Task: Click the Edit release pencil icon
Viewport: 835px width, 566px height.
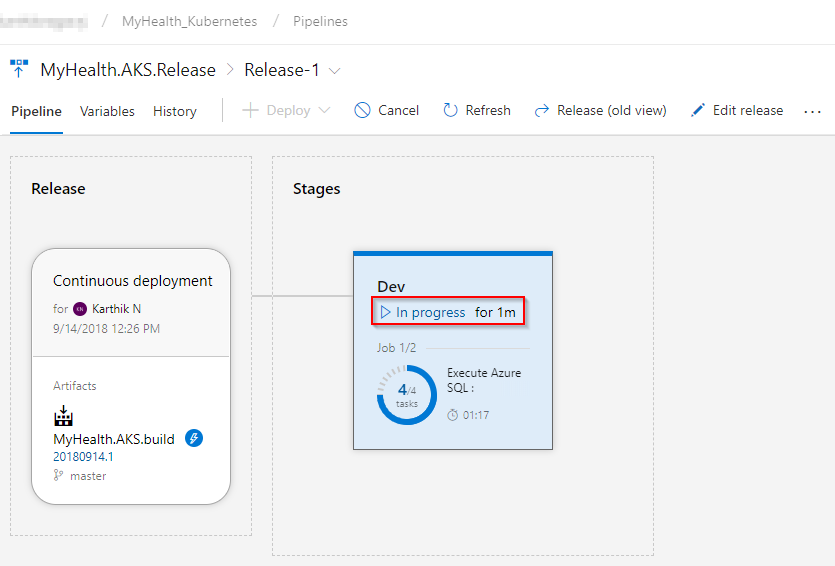Action: click(698, 110)
